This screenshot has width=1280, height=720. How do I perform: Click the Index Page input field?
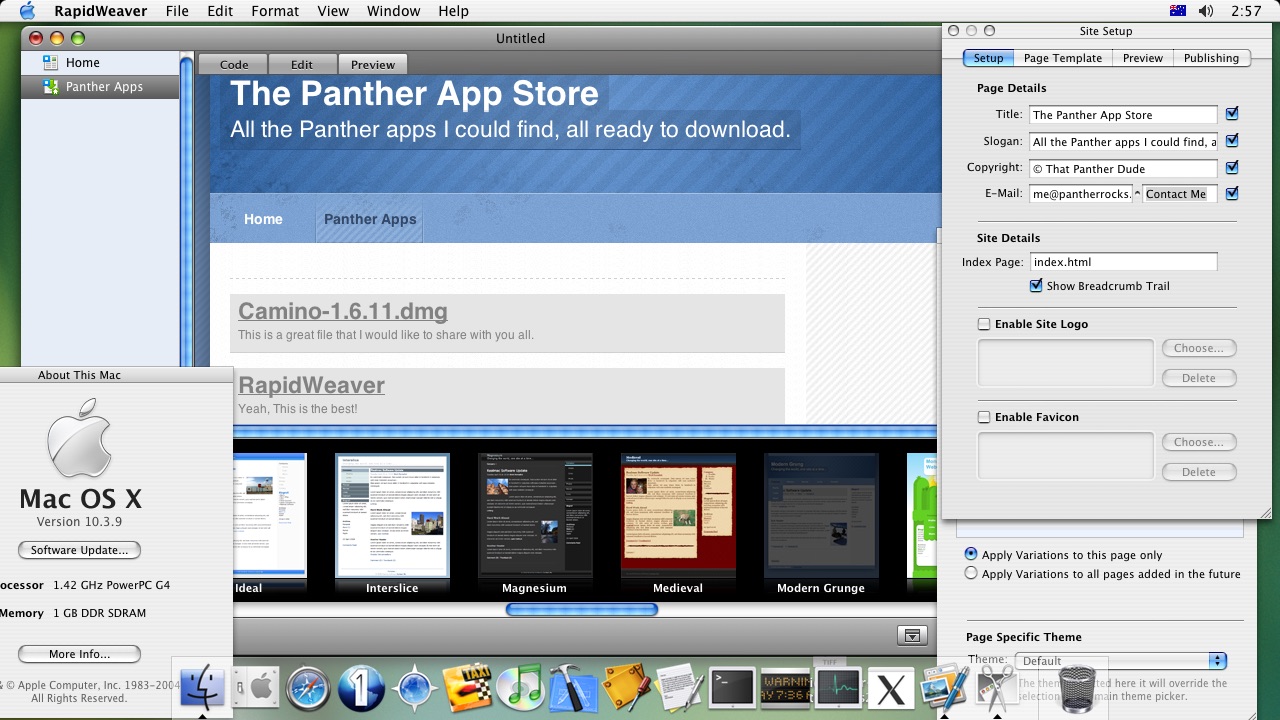point(1123,262)
